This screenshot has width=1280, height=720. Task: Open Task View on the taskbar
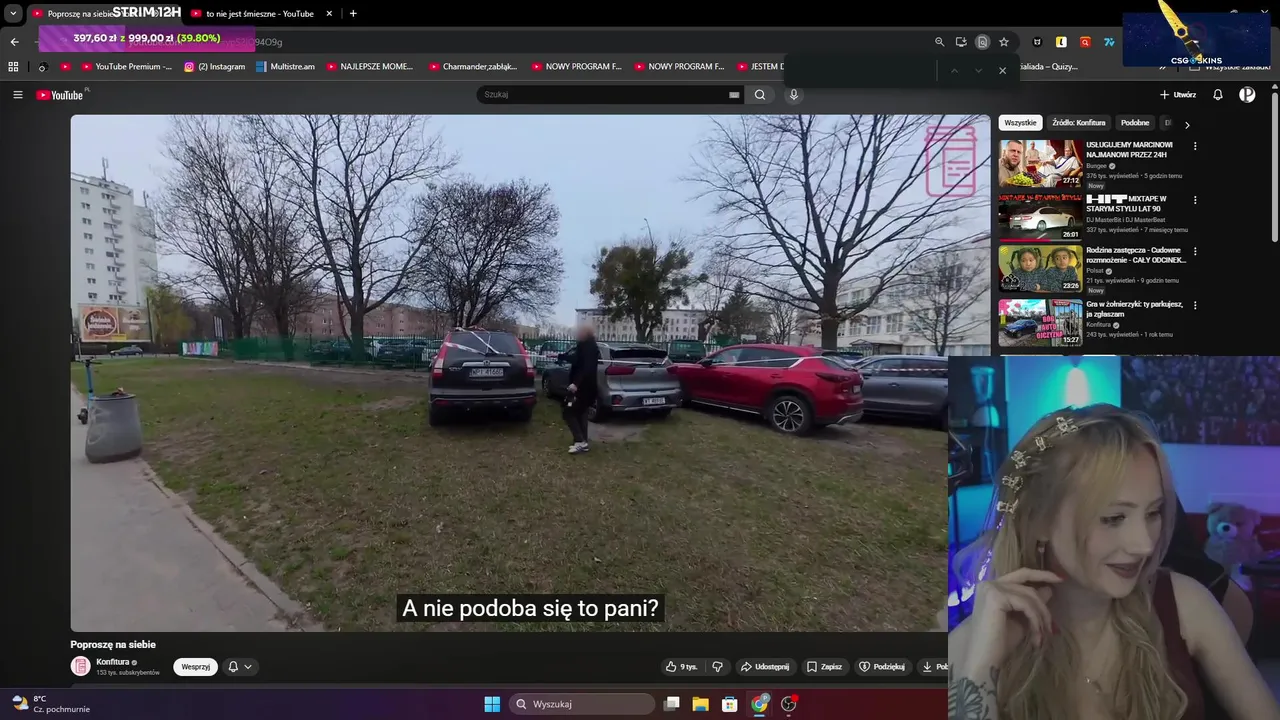pyautogui.click(x=672, y=704)
